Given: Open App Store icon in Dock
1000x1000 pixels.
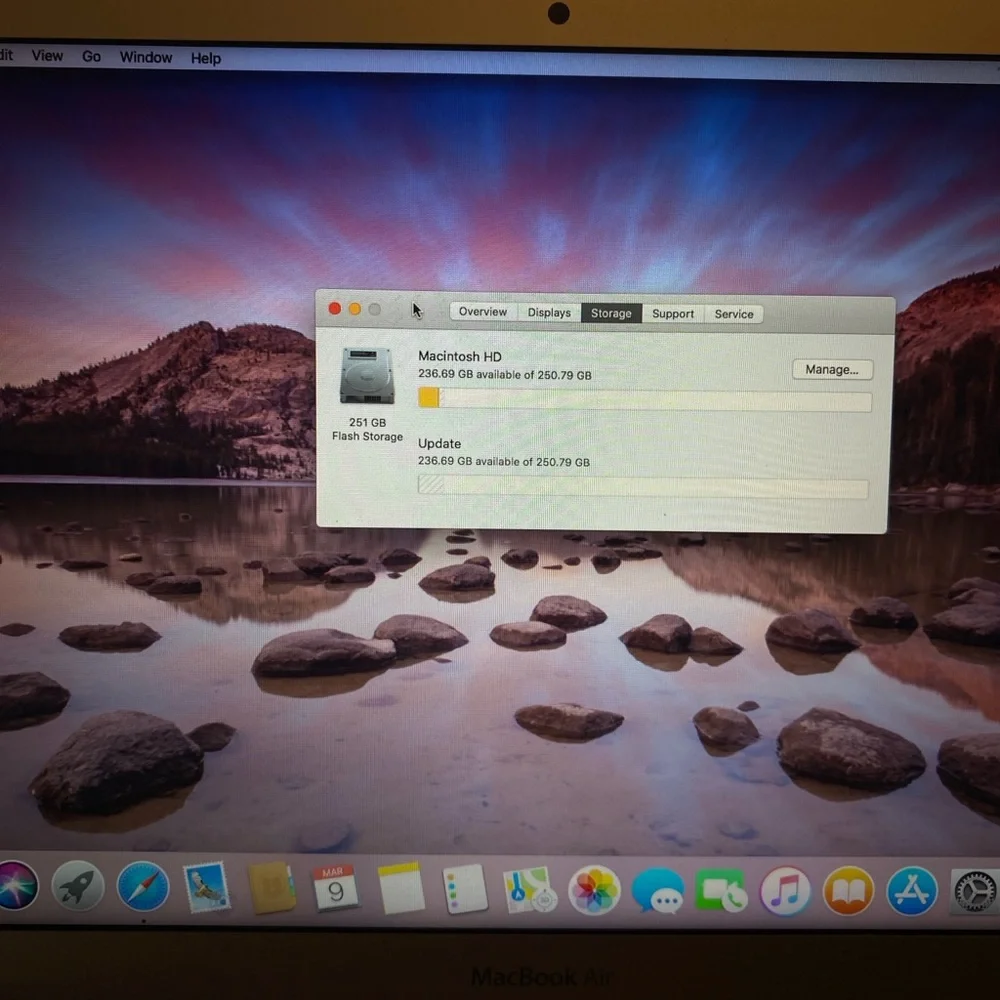Looking at the screenshot, I should click(x=912, y=891).
